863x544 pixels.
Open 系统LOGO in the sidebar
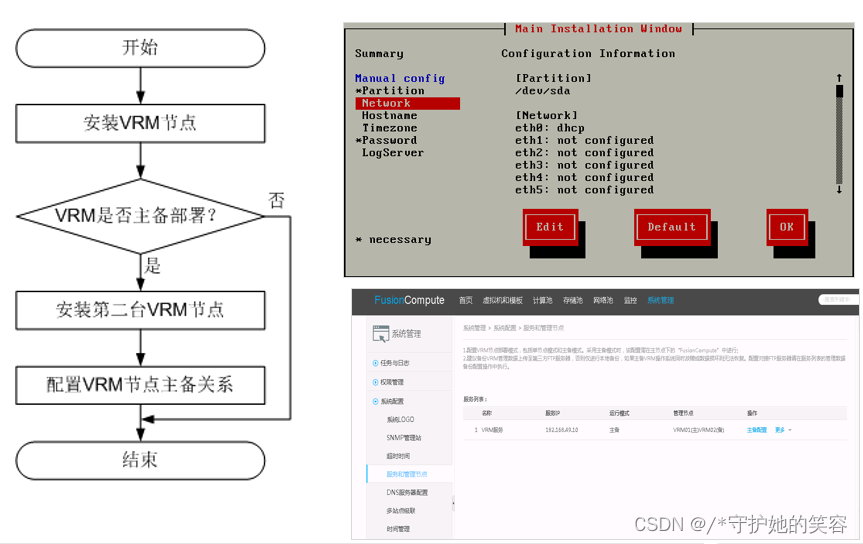pyautogui.click(x=400, y=420)
